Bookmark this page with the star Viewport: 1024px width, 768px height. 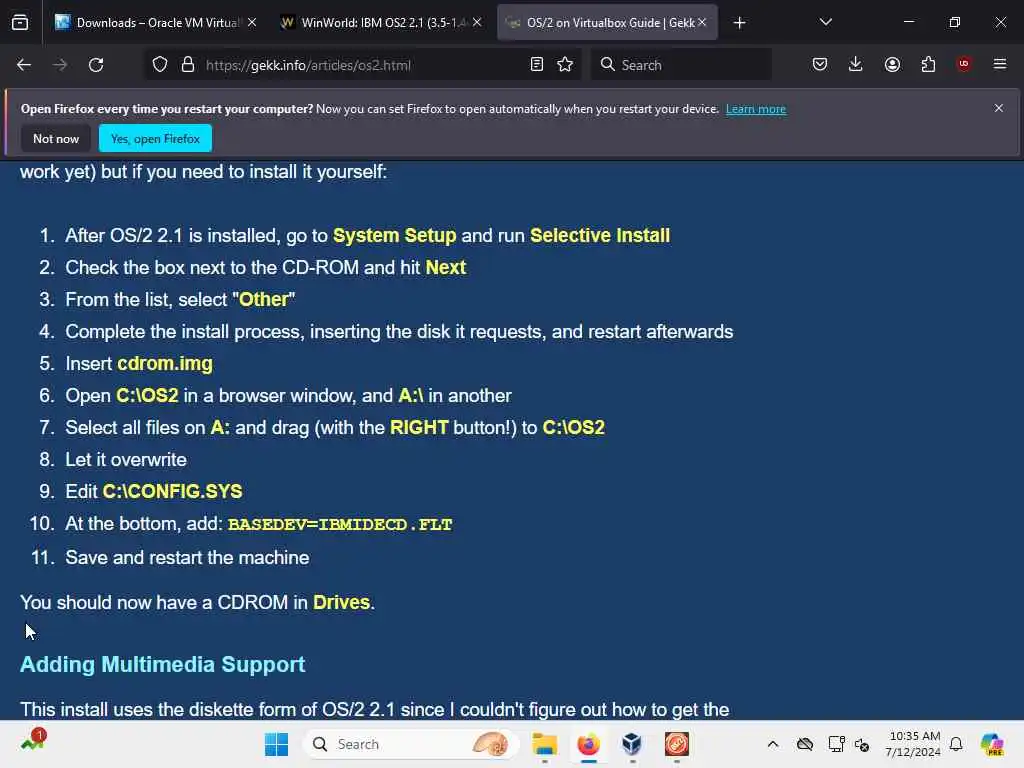(566, 65)
